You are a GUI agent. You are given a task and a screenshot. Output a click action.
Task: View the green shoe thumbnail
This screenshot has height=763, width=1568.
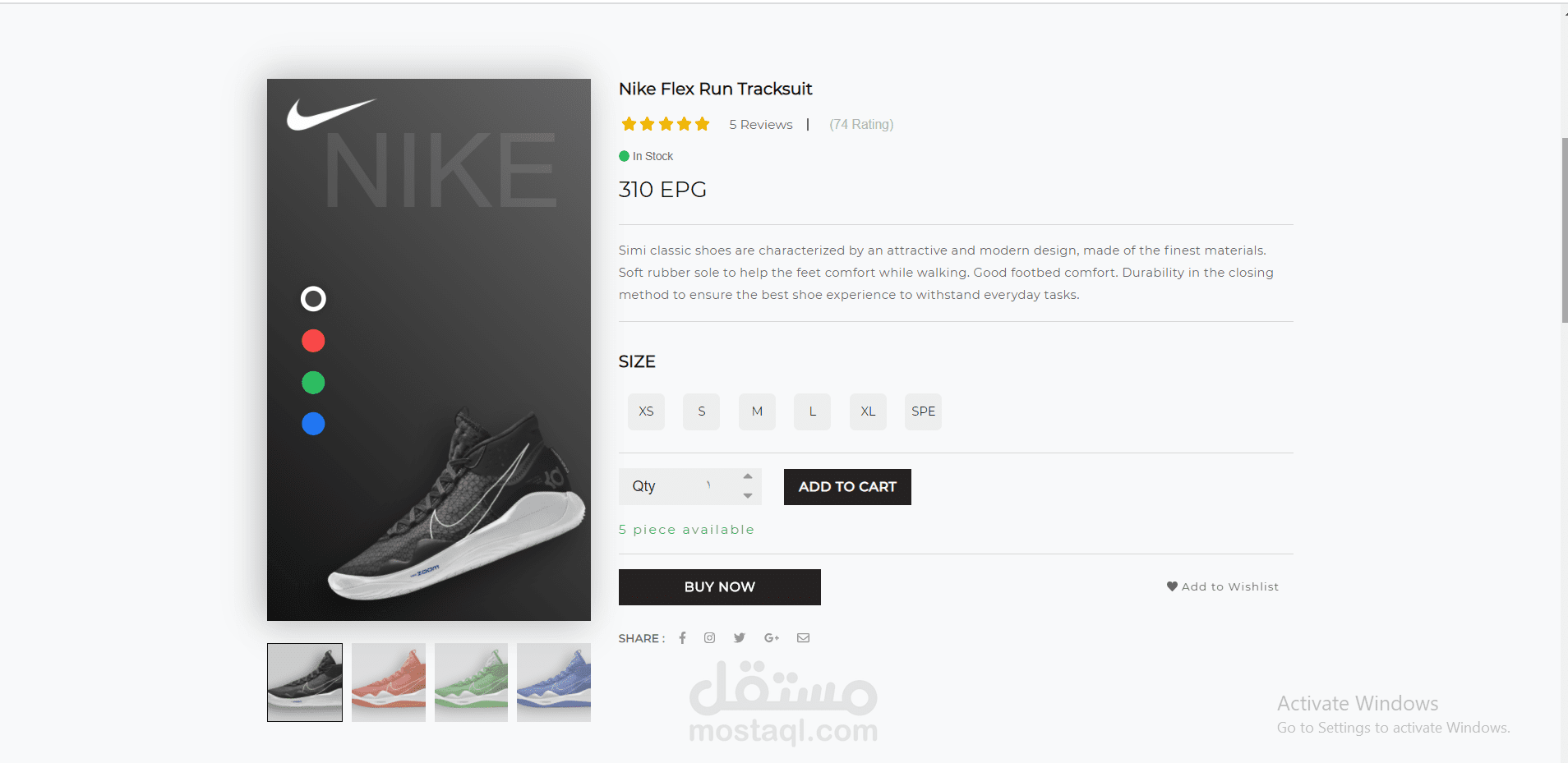click(x=471, y=682)
